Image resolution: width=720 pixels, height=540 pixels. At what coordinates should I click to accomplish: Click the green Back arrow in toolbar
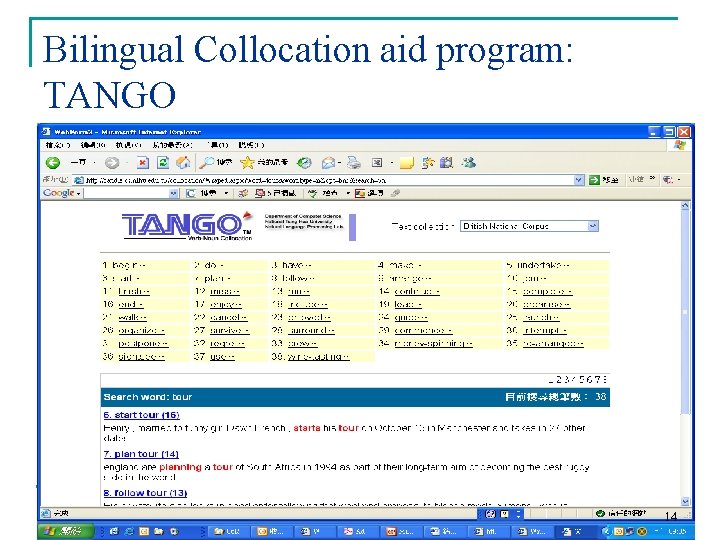point(53,163)
